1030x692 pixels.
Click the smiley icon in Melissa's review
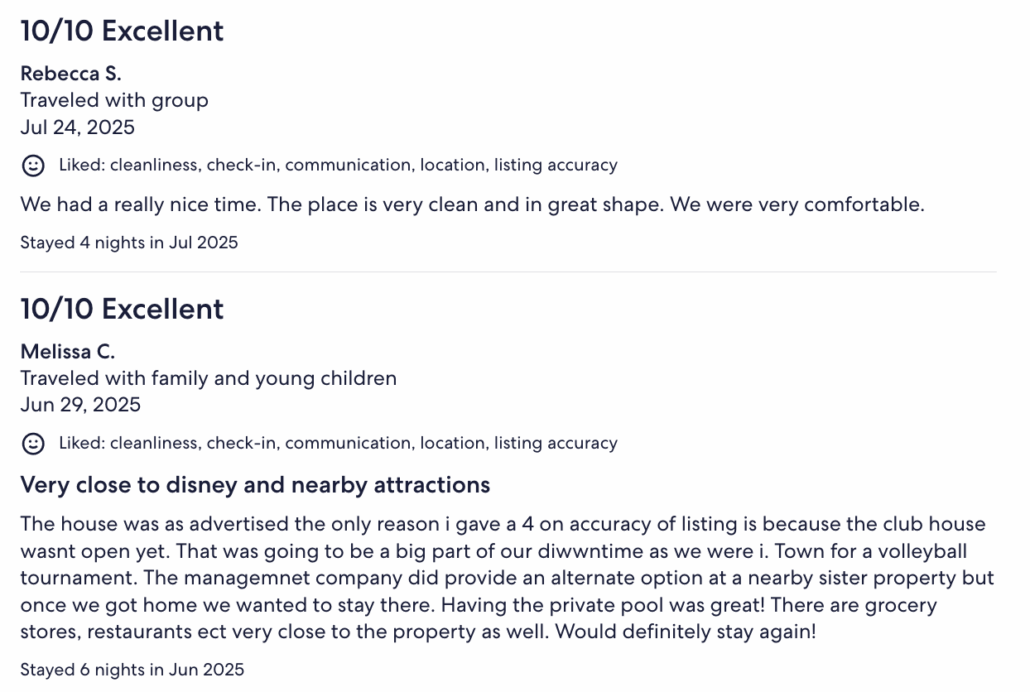(33, 444)
